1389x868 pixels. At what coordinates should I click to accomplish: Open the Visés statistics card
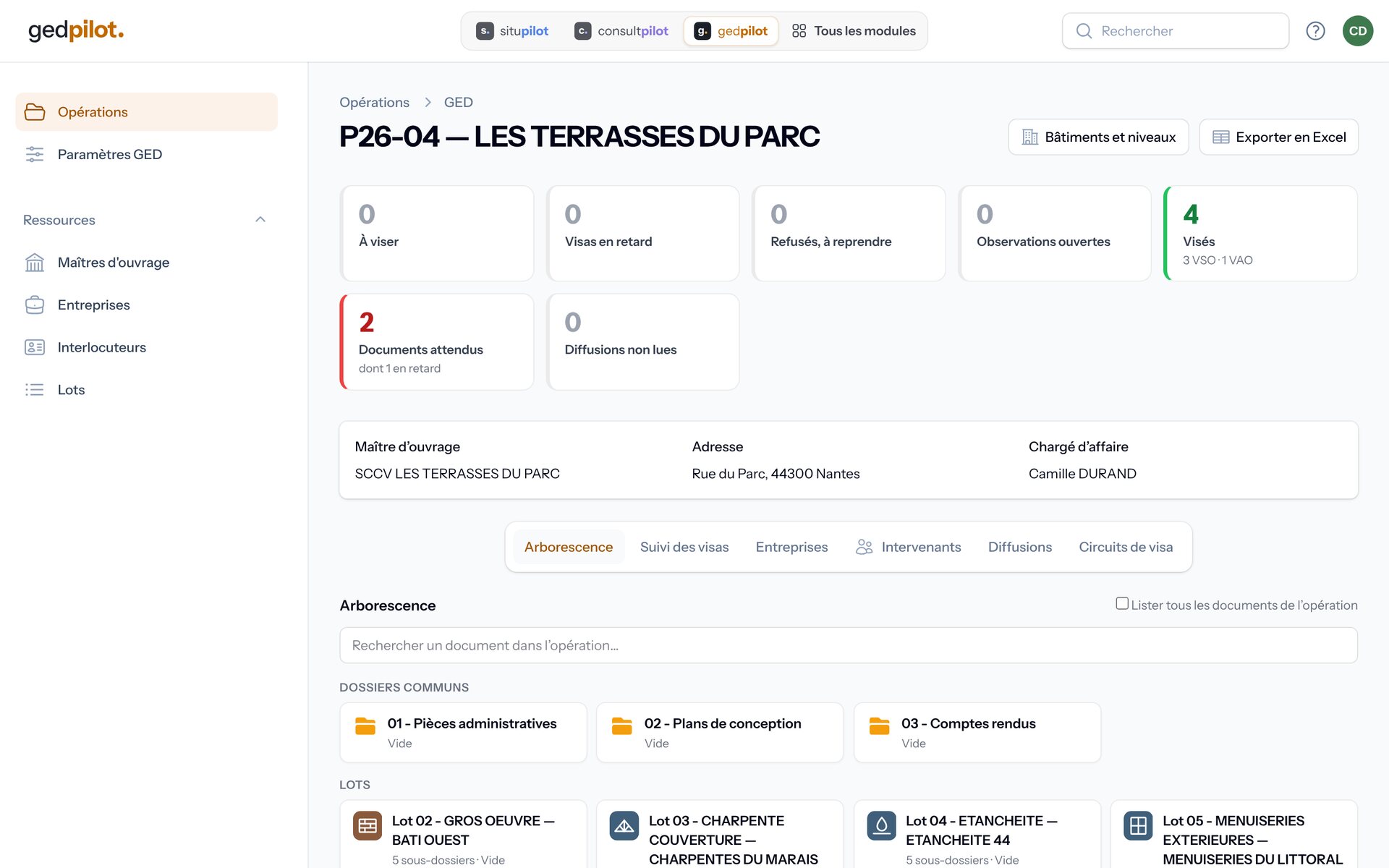coord(1260,234)
